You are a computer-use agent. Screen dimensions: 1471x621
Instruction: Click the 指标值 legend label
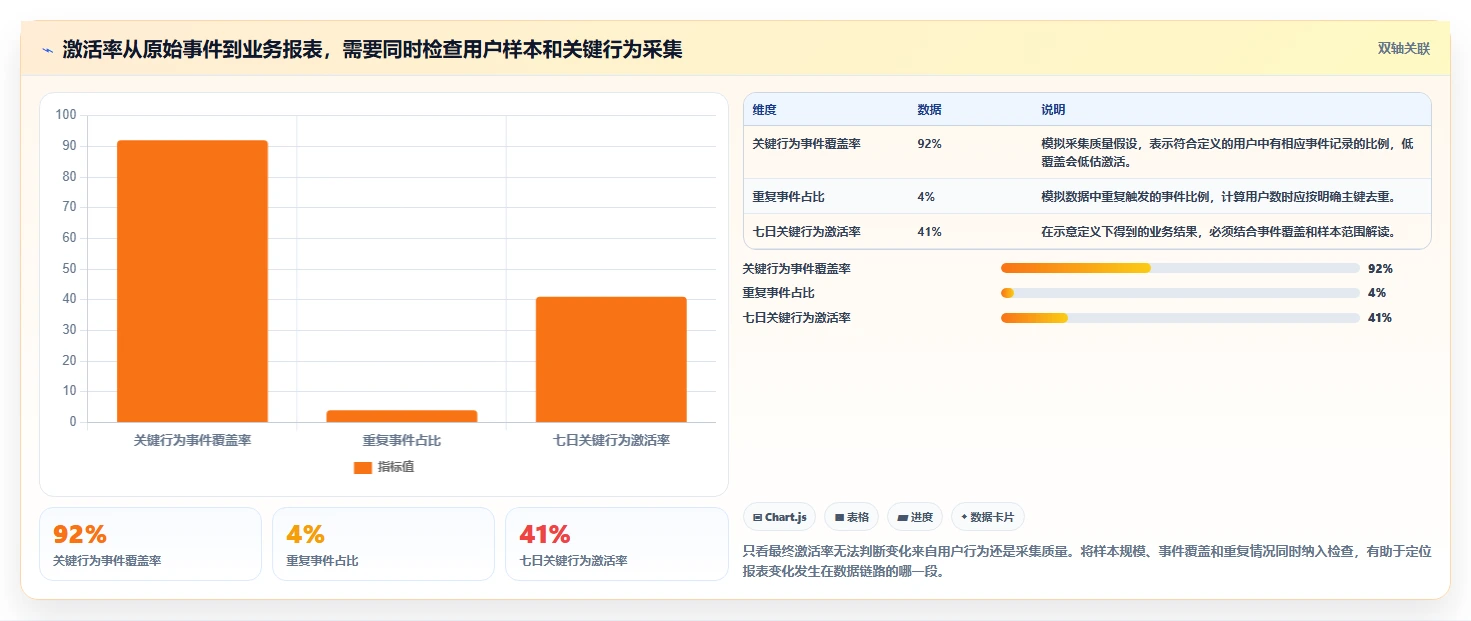click(395, 467)
